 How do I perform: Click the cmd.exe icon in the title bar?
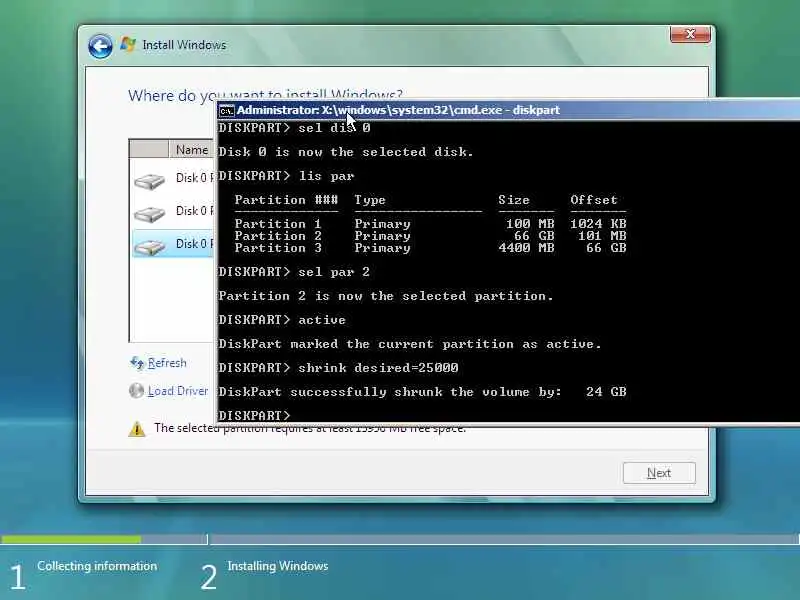click(x=226, y=110)
